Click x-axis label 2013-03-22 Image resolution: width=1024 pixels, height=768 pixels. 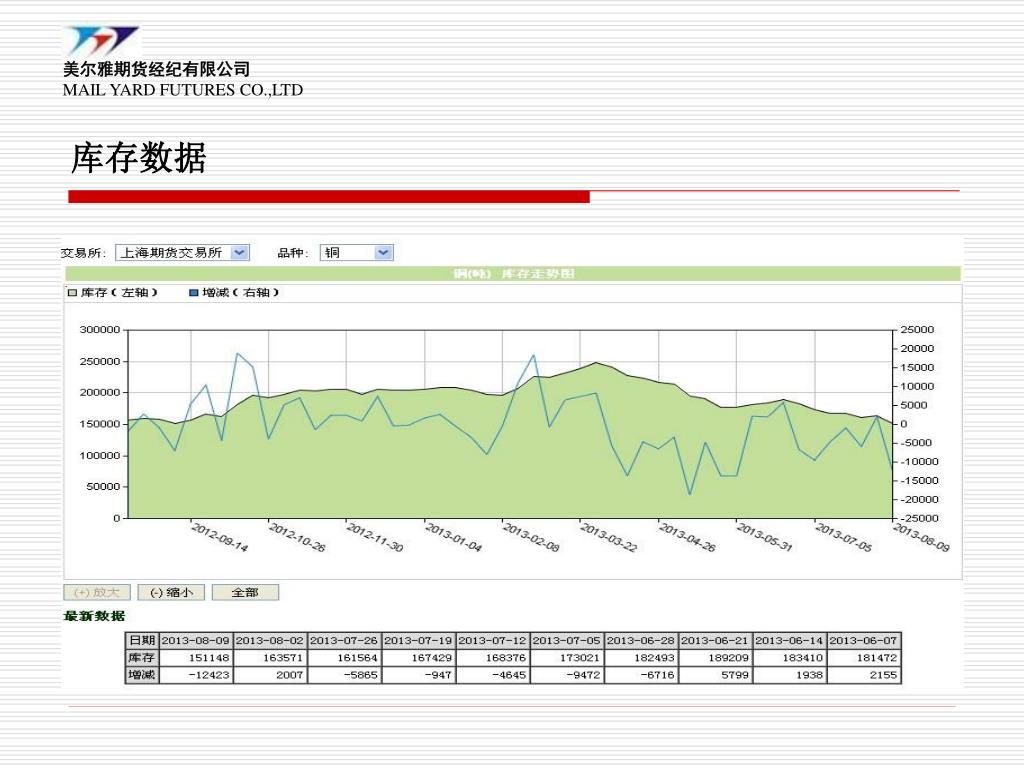pyautogui.click(x=609, y=537)
